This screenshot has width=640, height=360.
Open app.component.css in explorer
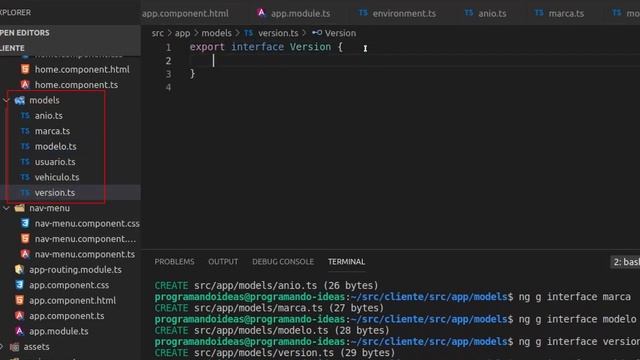click(69, 285)
